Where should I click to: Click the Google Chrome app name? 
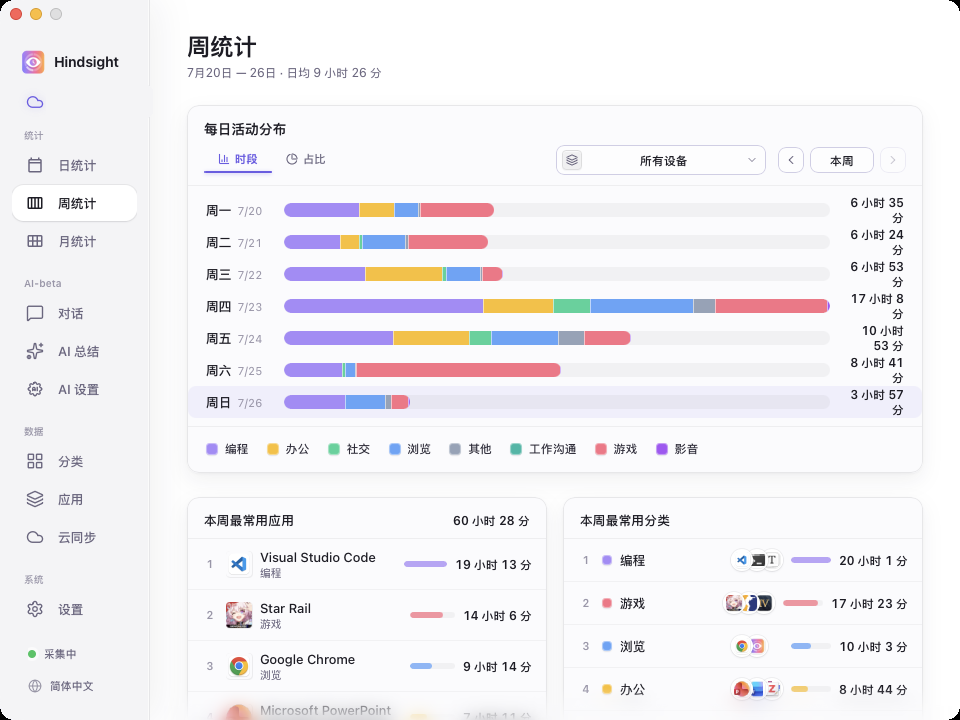pyautogui.click(x=307, y=659)
